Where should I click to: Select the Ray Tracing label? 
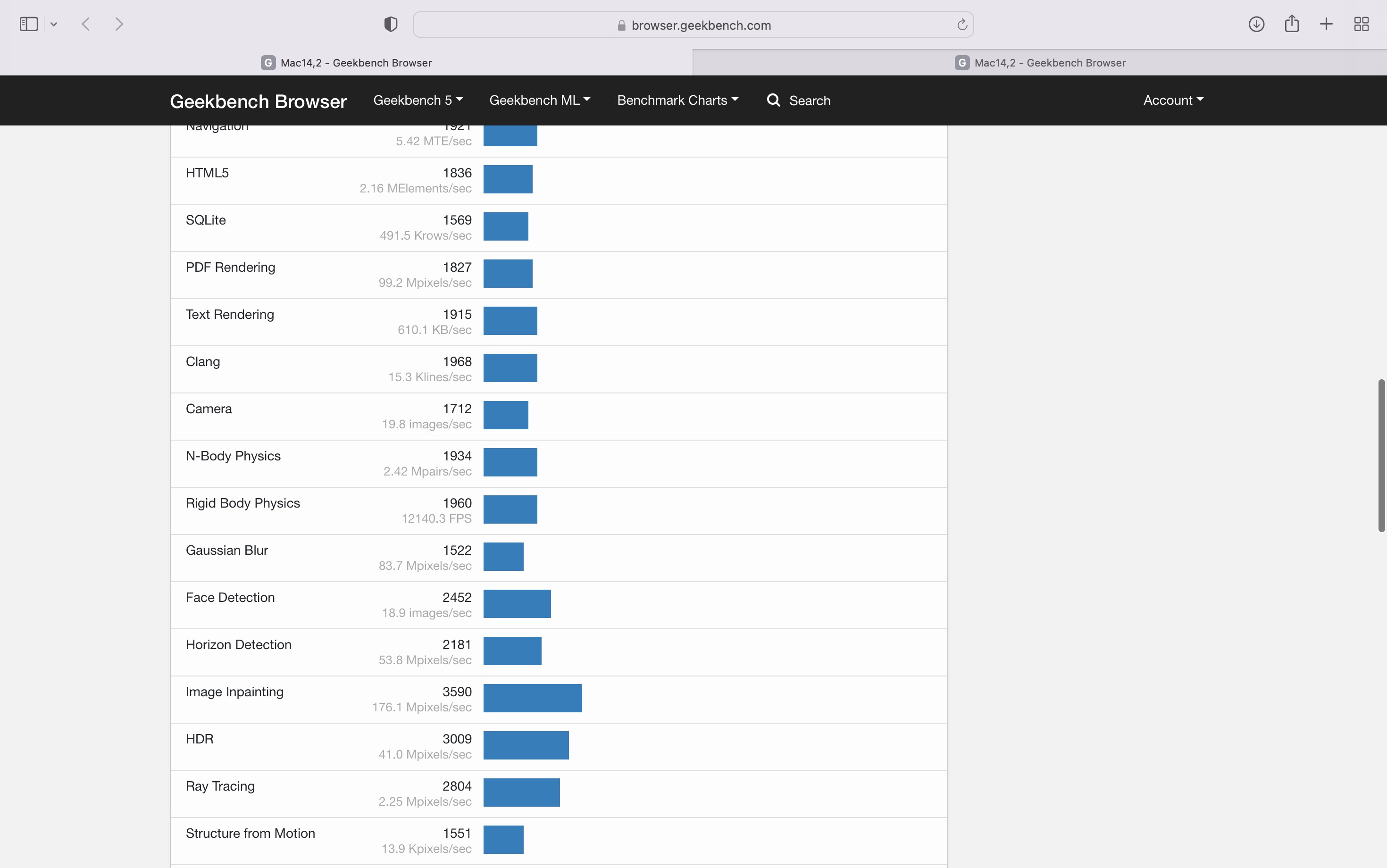[220, 786]
